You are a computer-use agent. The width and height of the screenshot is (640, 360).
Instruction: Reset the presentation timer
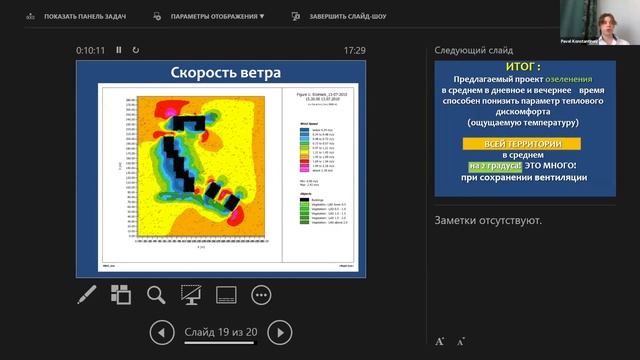pos(136,50)
